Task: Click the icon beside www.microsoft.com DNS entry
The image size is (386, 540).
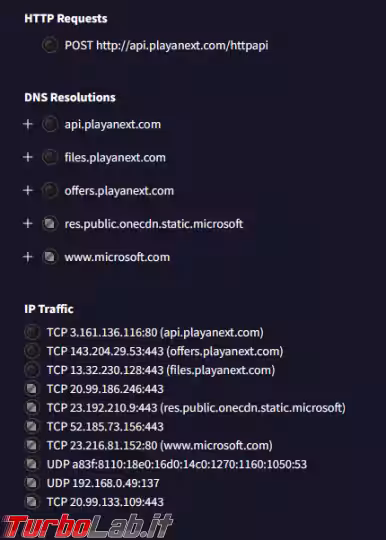Action: (50, 257)
